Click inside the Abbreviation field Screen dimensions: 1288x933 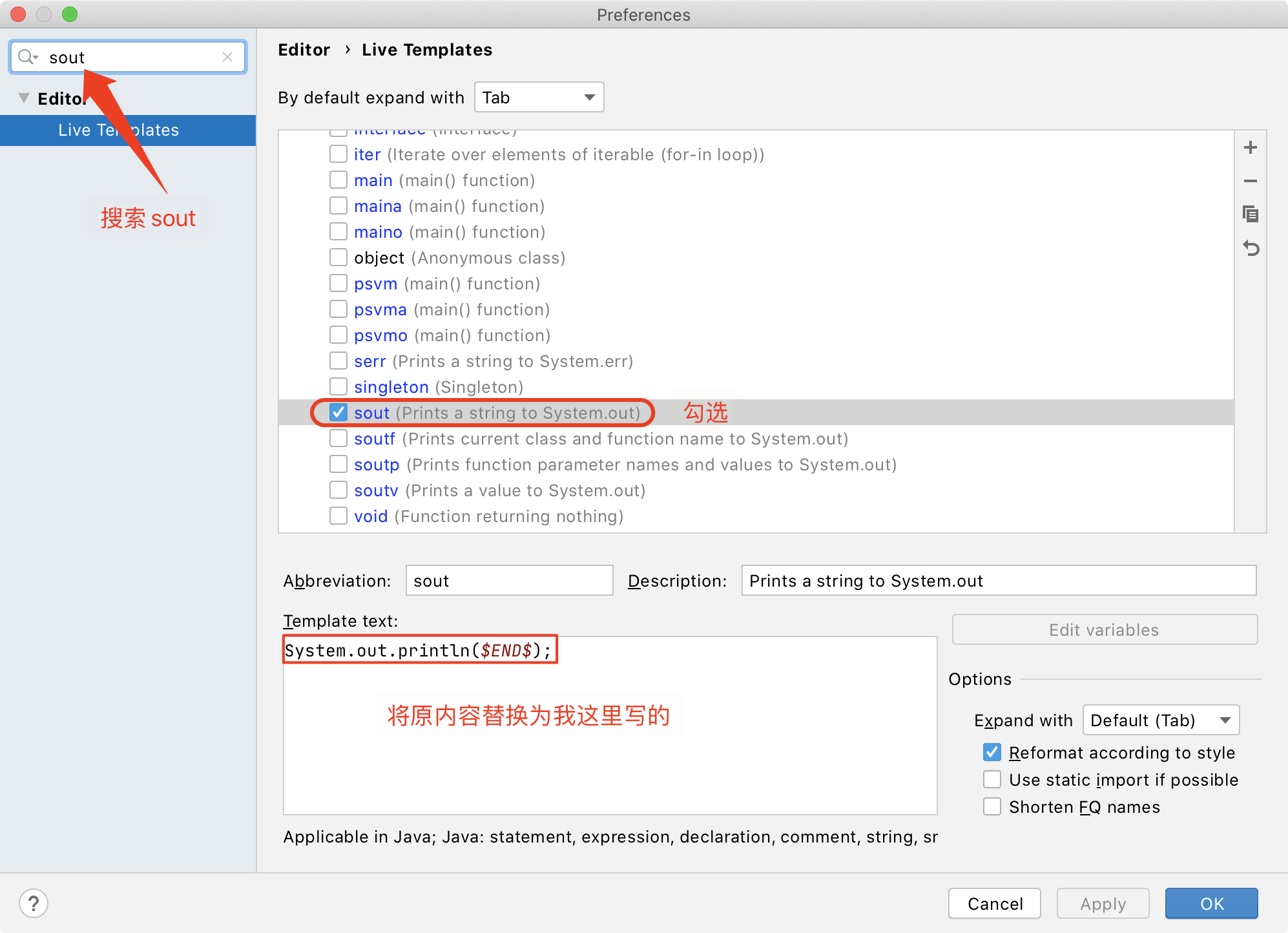tap(509, 580)
